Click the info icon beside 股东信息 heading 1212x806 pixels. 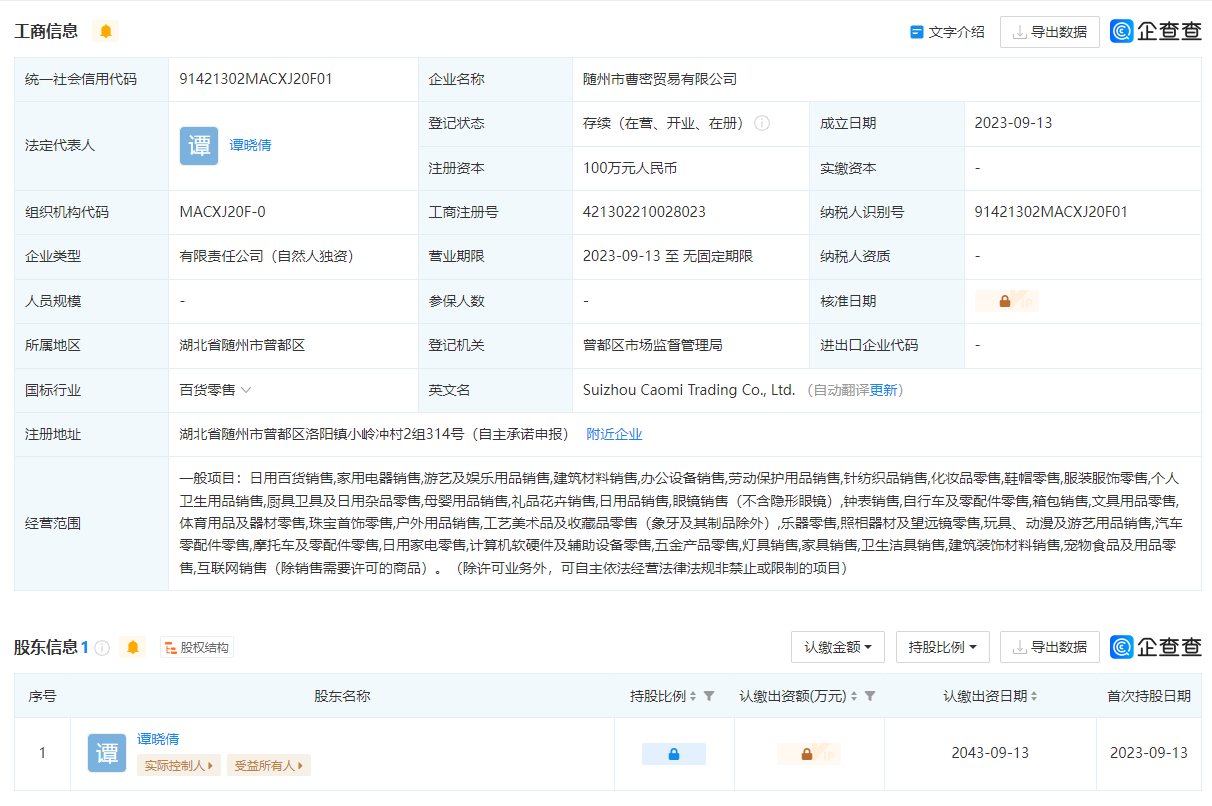point(102,648)
